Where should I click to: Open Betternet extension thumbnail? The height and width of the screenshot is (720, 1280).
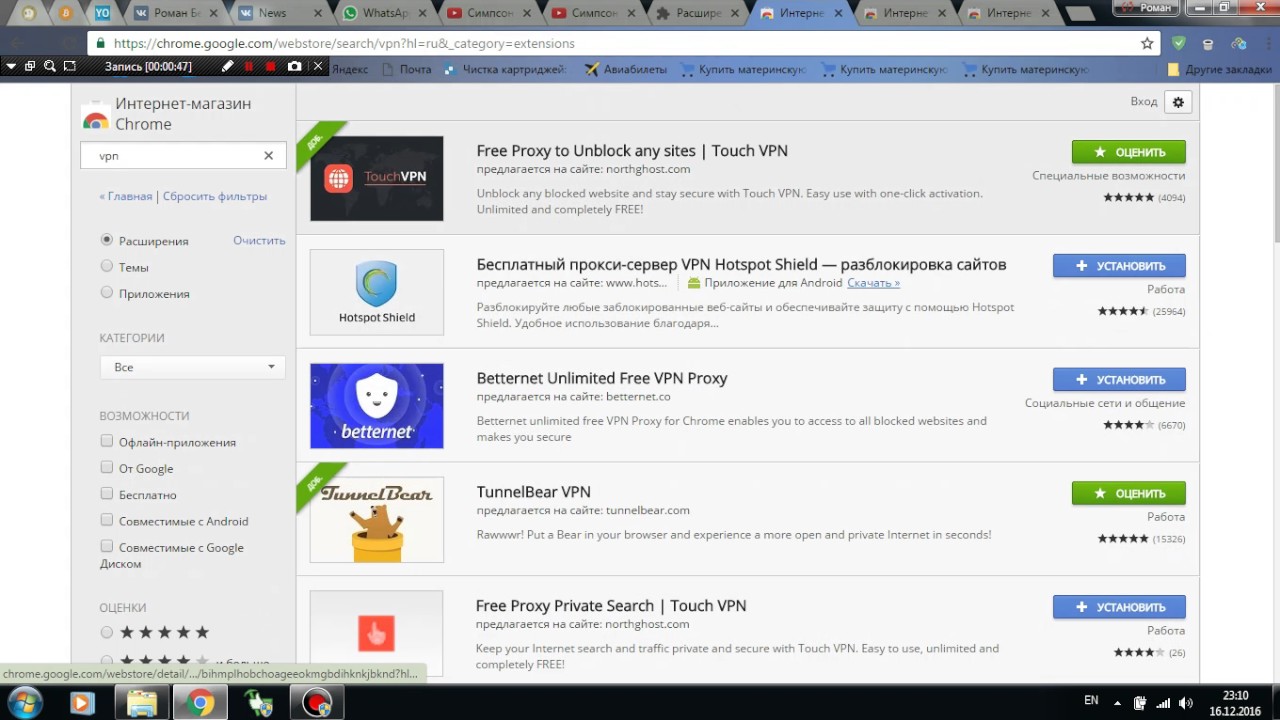click(377, 406)
